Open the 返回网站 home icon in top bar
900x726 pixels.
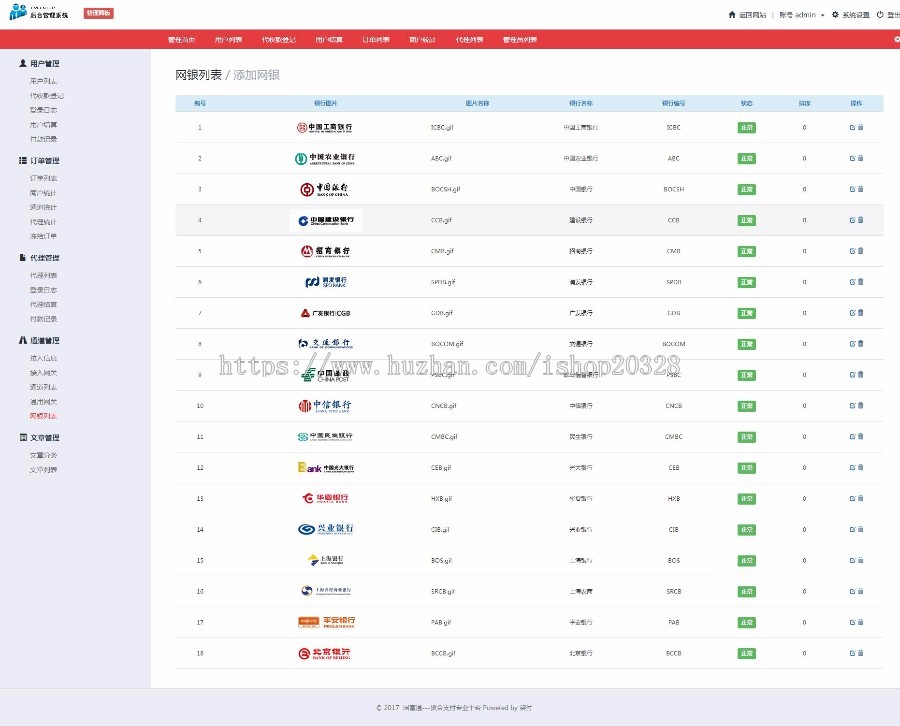pos(732,14)
